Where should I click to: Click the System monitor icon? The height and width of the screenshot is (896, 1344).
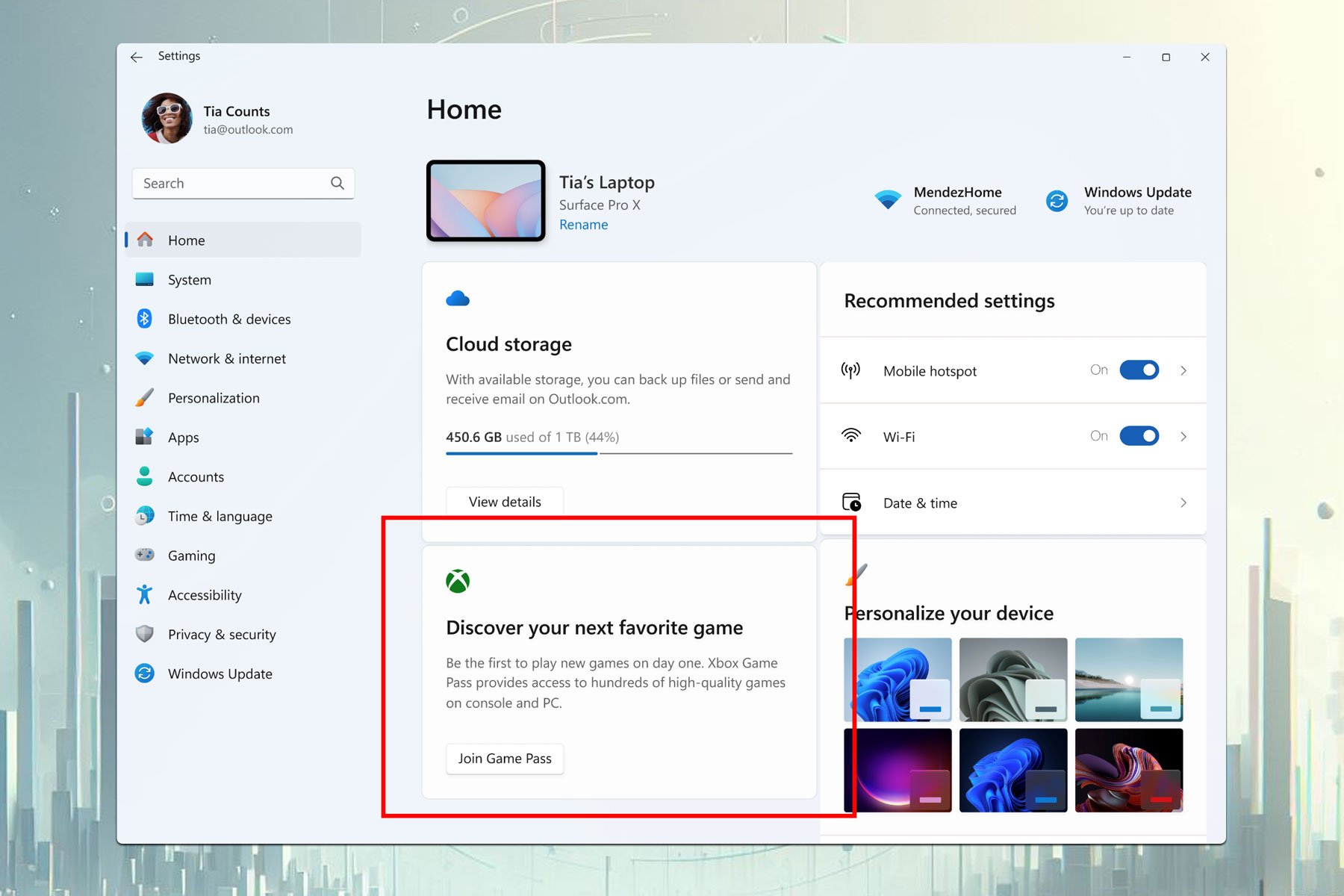click(145, 279)
